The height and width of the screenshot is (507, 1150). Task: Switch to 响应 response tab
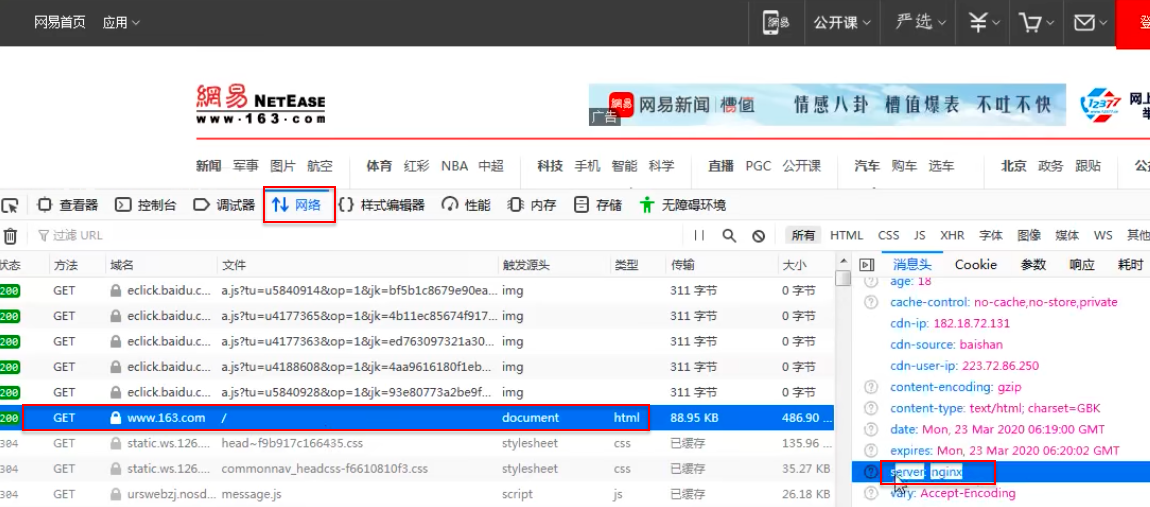(1082, 265)
